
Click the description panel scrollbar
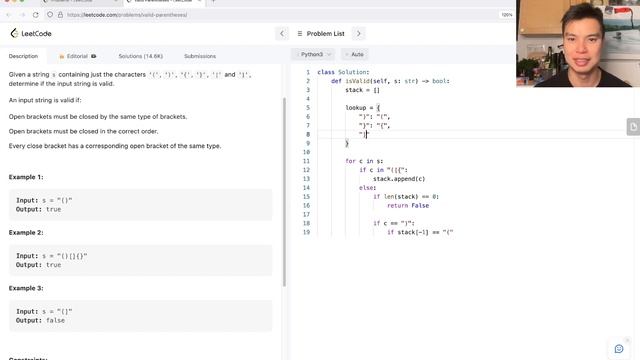[284, 192]
